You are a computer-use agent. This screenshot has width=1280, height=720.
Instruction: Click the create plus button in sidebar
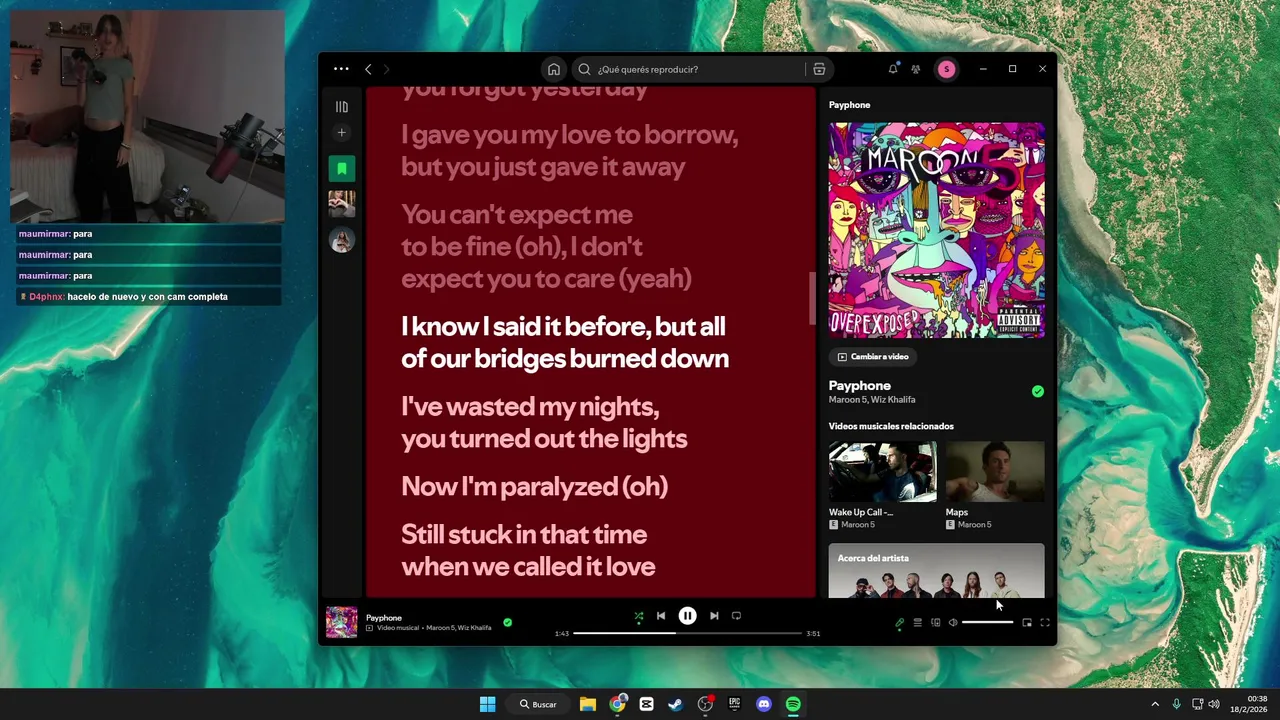click(342, 132)
